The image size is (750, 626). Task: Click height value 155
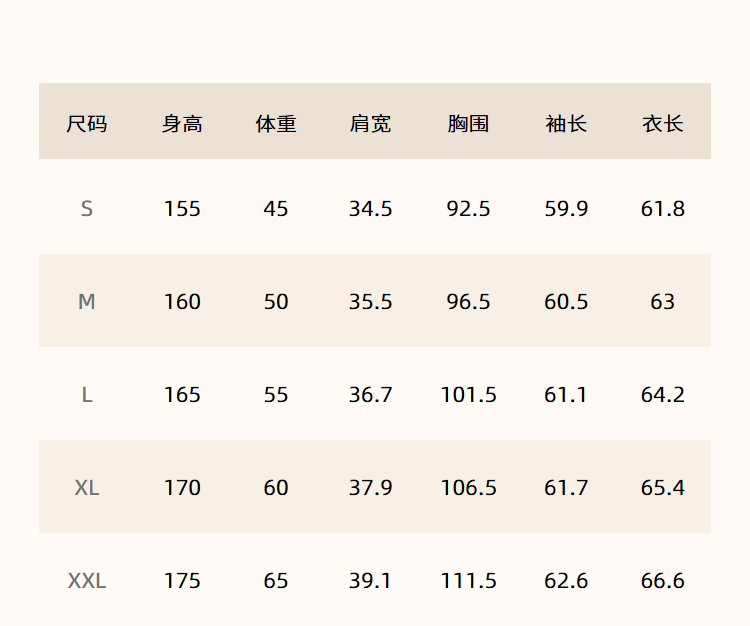pos(182,209)
